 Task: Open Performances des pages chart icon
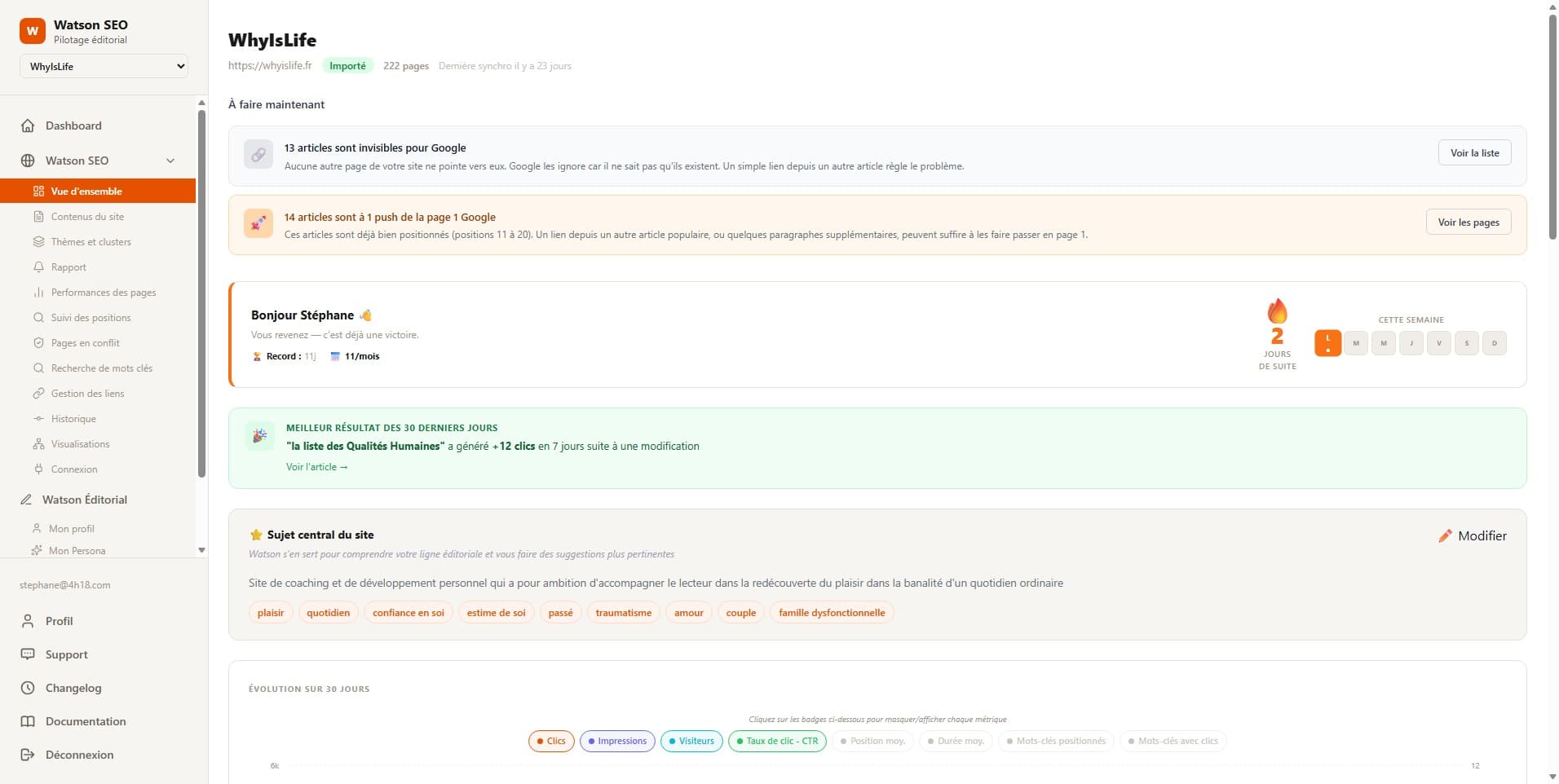tap(38, 292)
